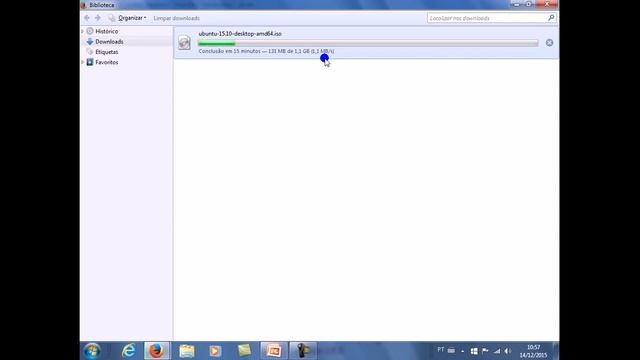
Task: Open the volume speaker tray icon
Action: [x=508, y=351]
